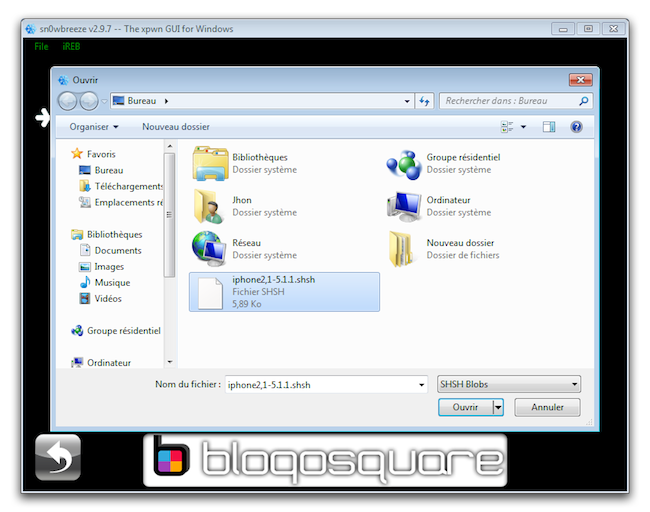Click the Vidéos film icon in sidebar
The height and width of the screenshot is (512, 650).
(x=85, y=298)
